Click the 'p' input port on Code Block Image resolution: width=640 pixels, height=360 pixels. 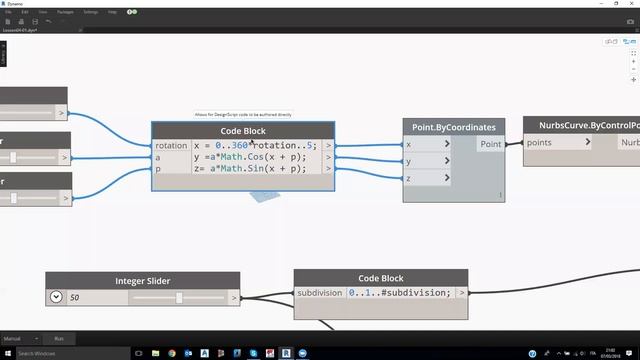(x=171, y=169)
